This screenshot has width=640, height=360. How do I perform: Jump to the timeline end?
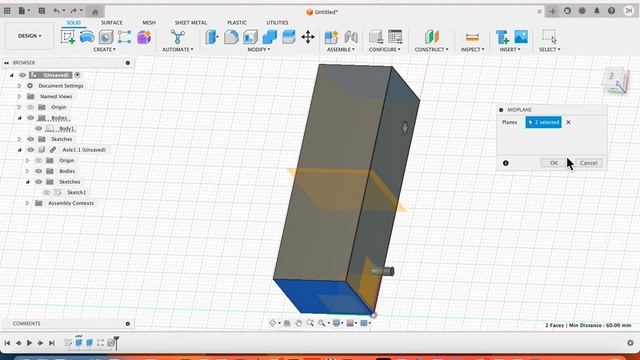point(52,343)
